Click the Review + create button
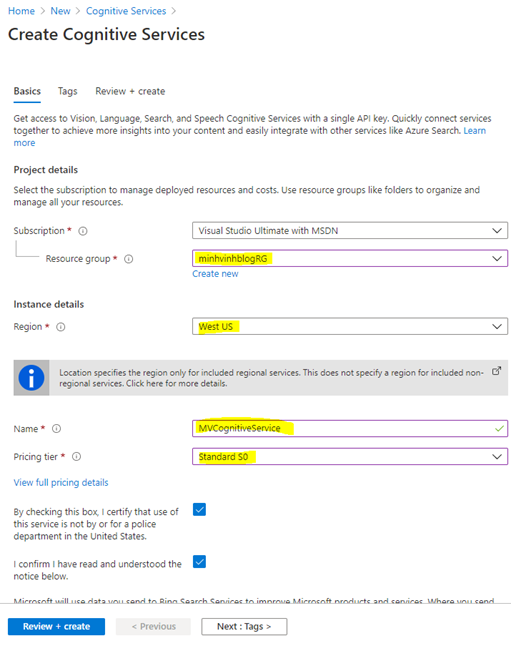The width and height of the screenshot is (511, 646). click(56, 627)
